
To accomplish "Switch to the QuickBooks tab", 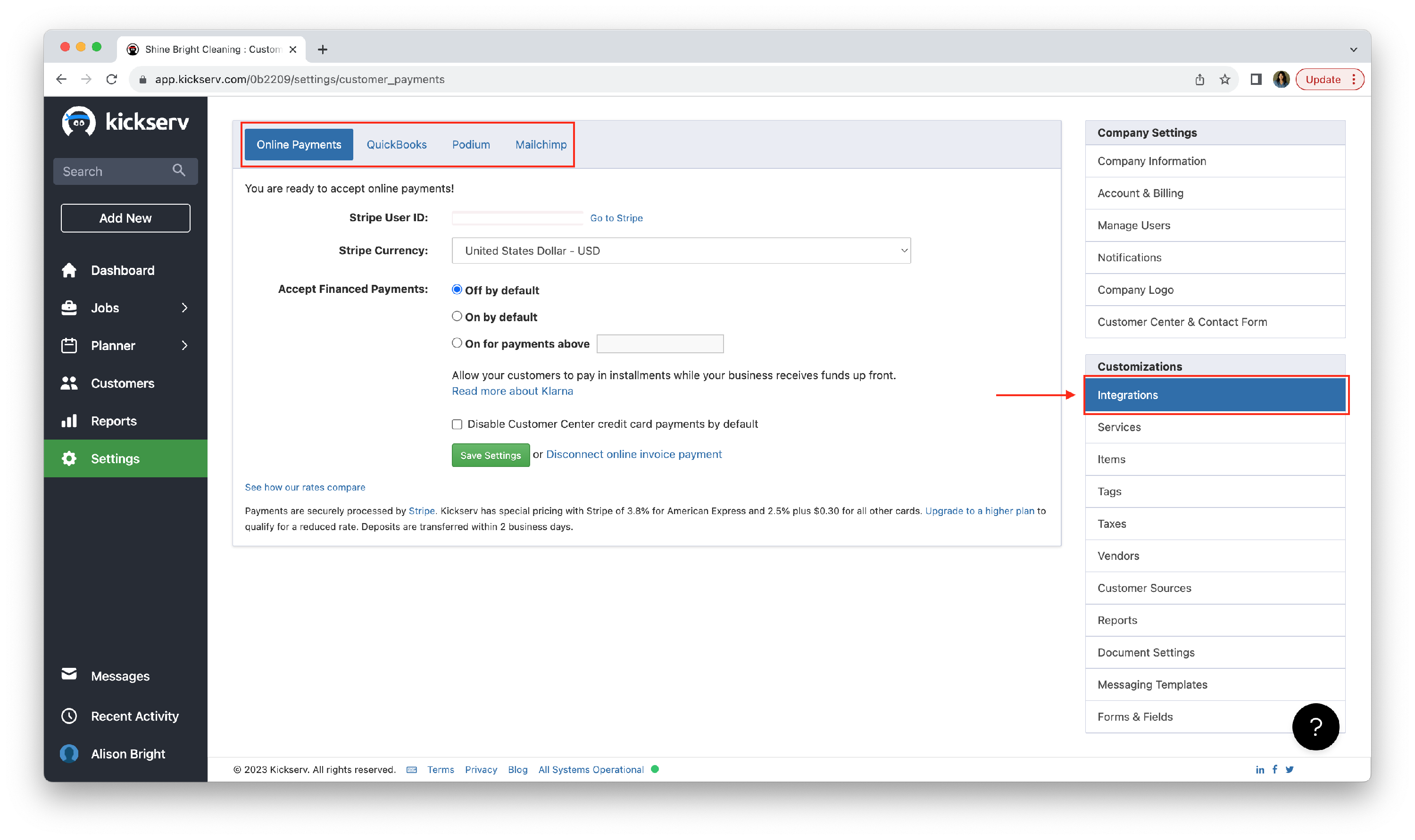I will click(x=396, y=144).
